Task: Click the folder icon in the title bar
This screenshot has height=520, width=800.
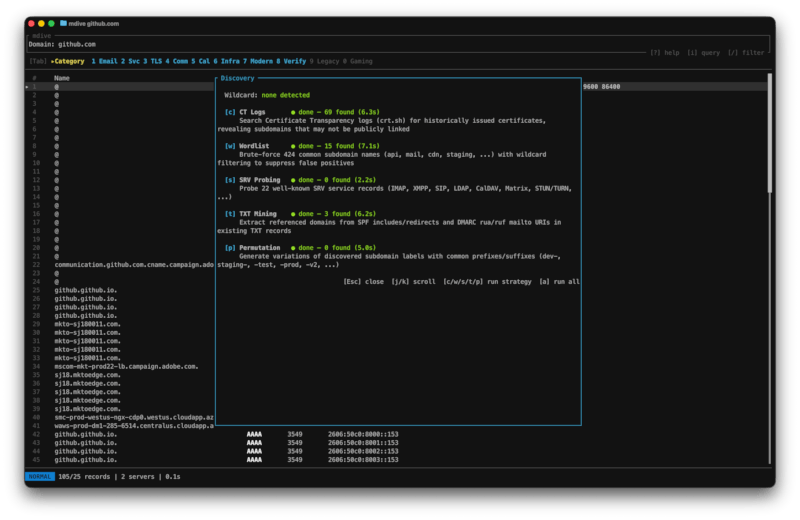Action: (x=63, y=23)
